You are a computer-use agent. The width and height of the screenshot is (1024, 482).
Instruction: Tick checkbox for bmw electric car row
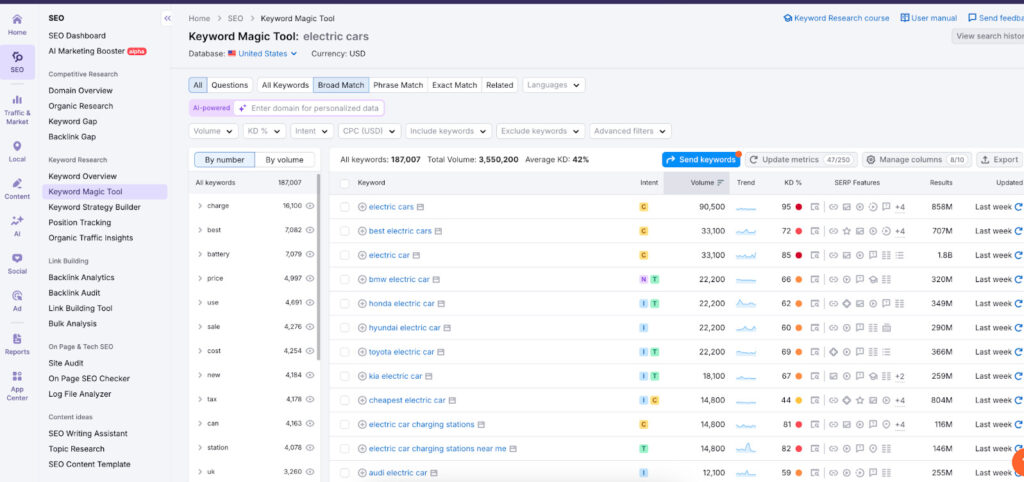(x=344, y=280)
